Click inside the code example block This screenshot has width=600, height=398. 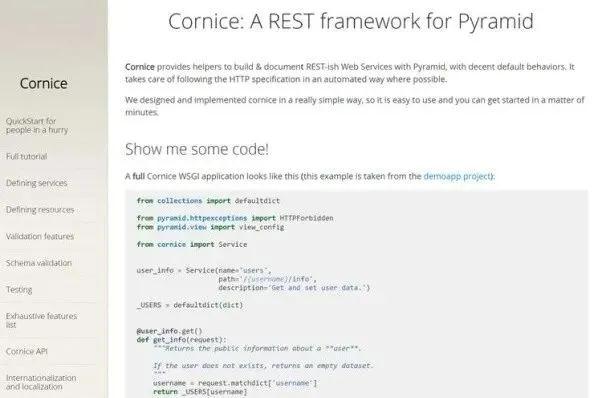356,294
